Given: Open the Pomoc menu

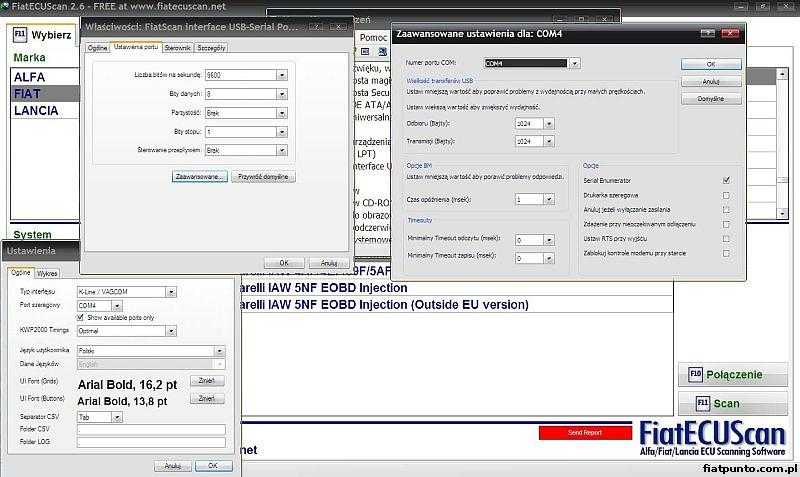Looking at the screenshot, I should [373, 38].
